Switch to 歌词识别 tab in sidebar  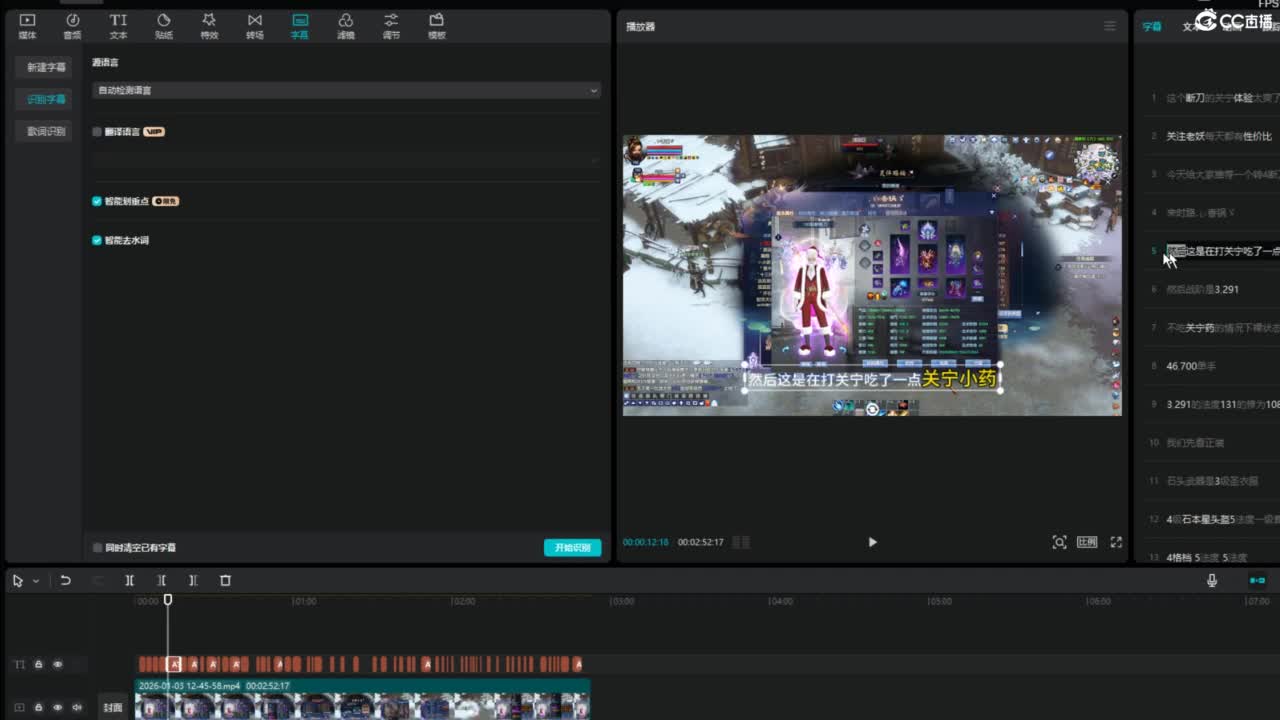tap(45, 131)
